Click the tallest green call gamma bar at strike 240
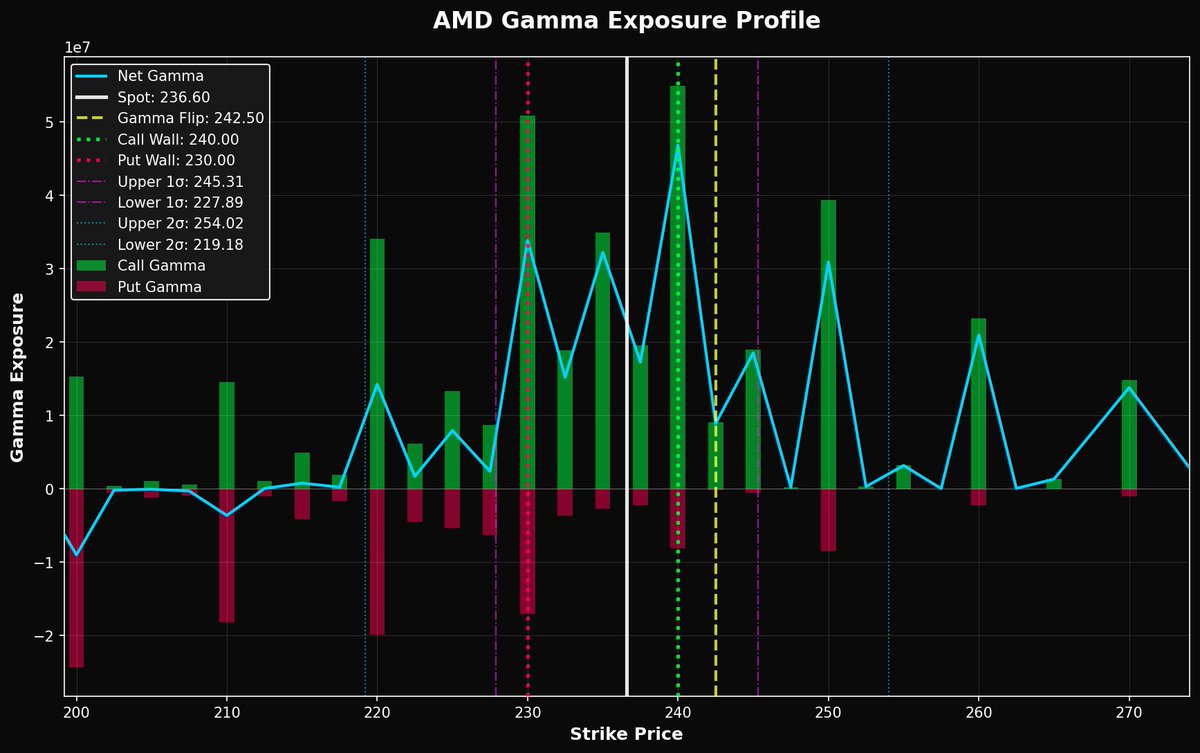 click(678, 287)
